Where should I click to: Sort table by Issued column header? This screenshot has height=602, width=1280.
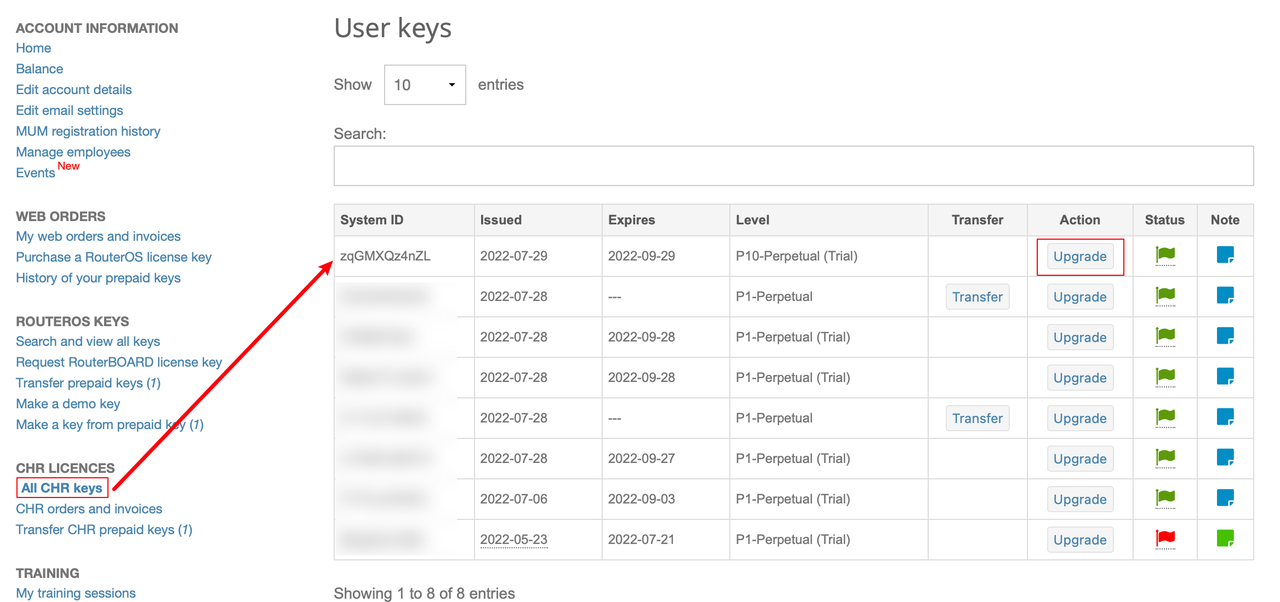(501, 220)
